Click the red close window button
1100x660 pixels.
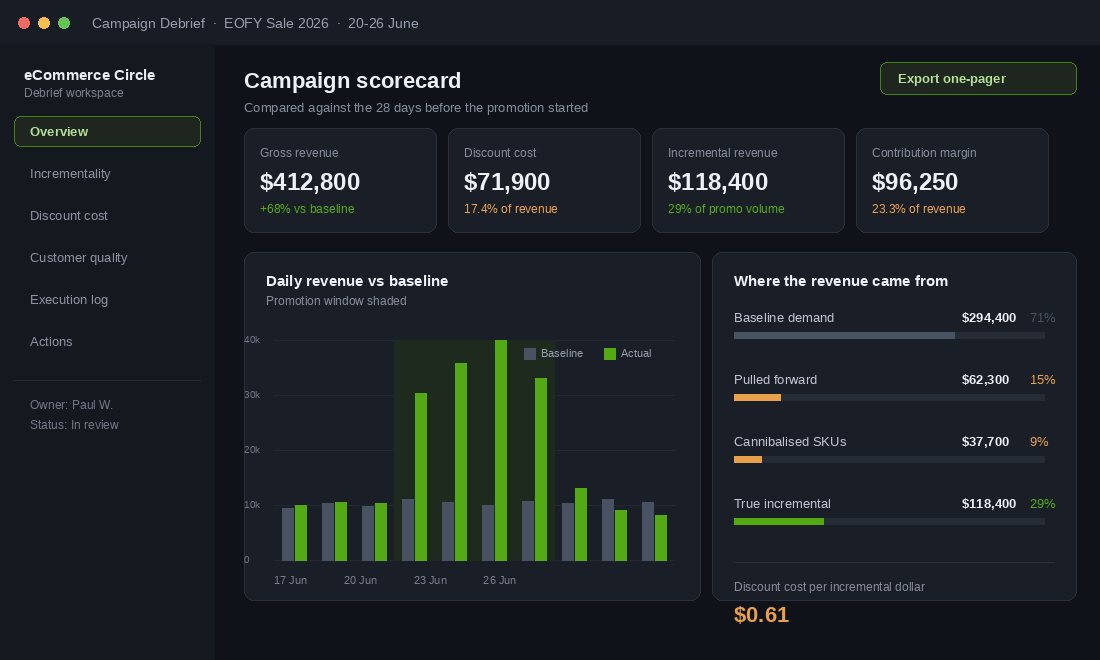pyautogui.click(x=24, y=23)
